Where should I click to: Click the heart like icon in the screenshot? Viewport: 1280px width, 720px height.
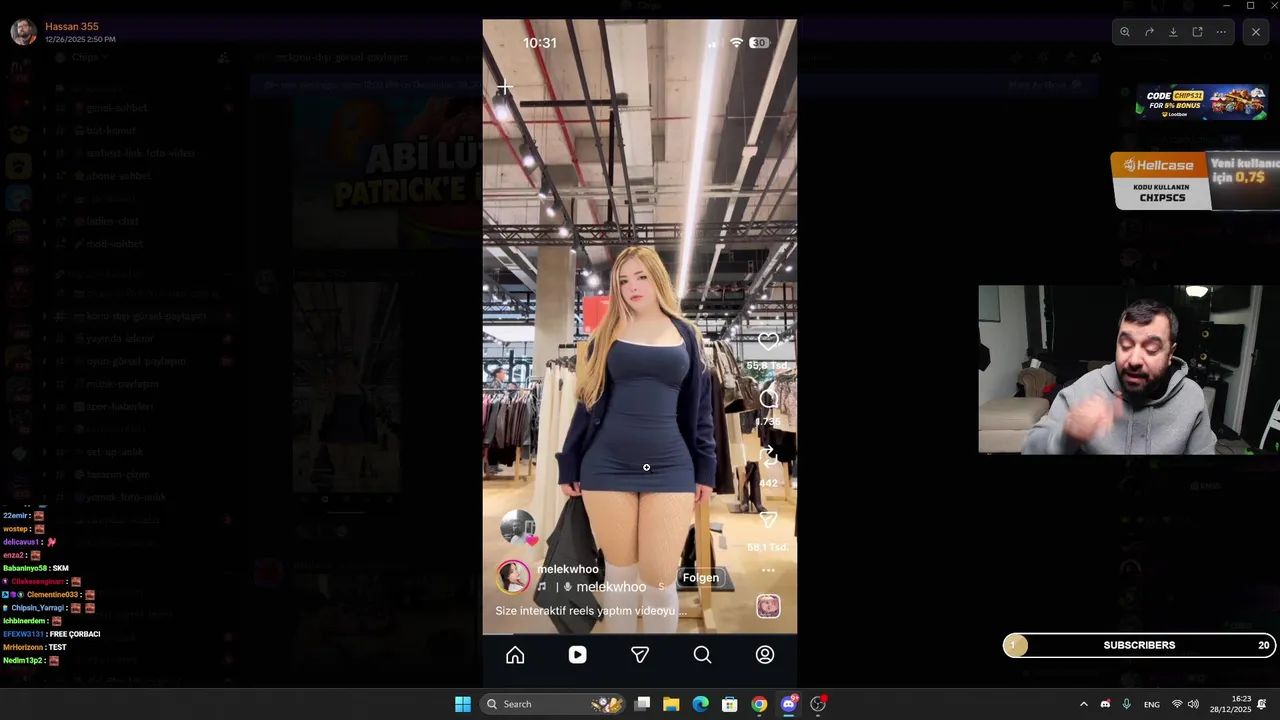(768, 341)
